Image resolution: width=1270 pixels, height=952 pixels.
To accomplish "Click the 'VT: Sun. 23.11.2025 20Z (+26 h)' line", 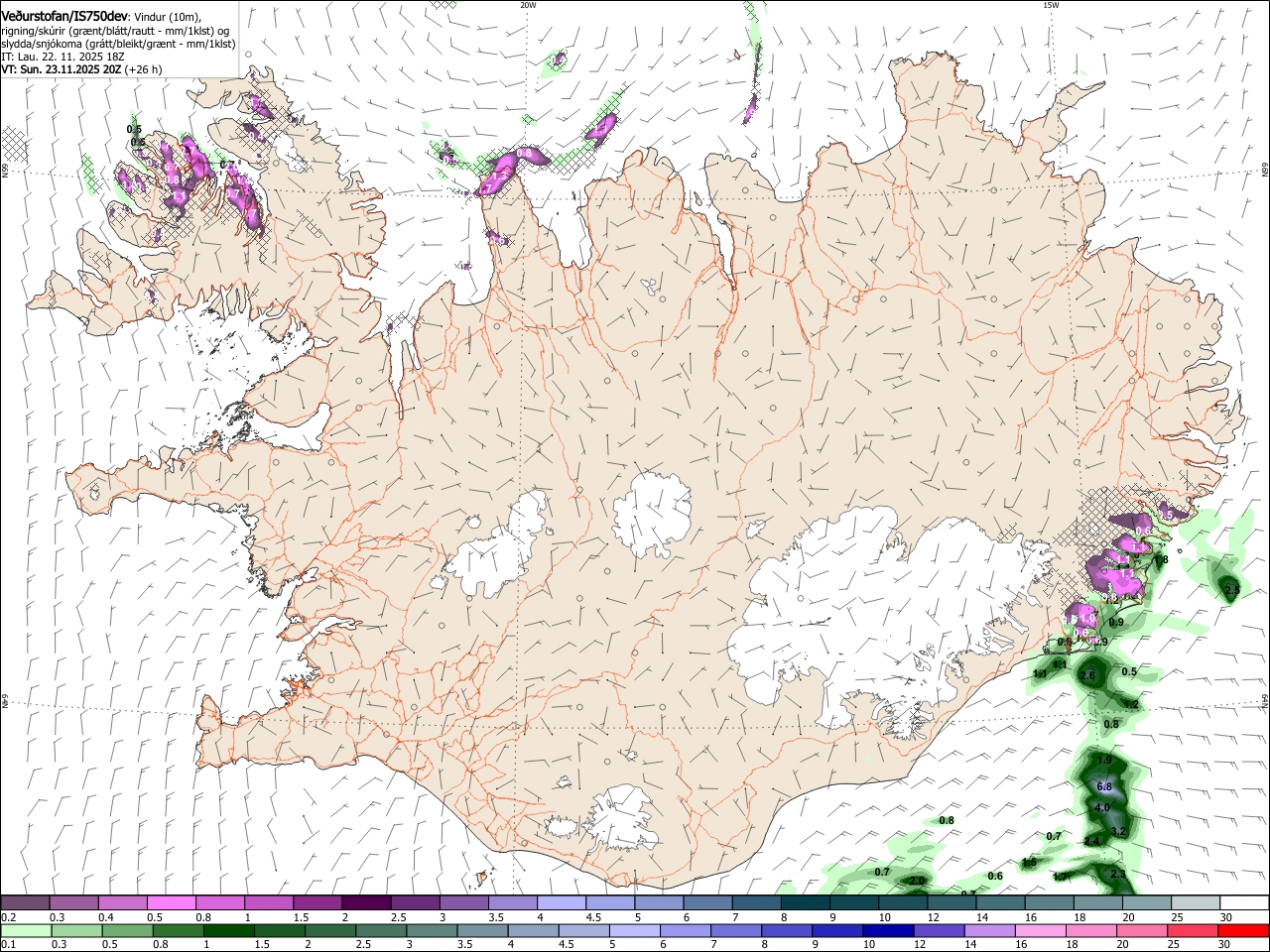I will tap(81, 69).
